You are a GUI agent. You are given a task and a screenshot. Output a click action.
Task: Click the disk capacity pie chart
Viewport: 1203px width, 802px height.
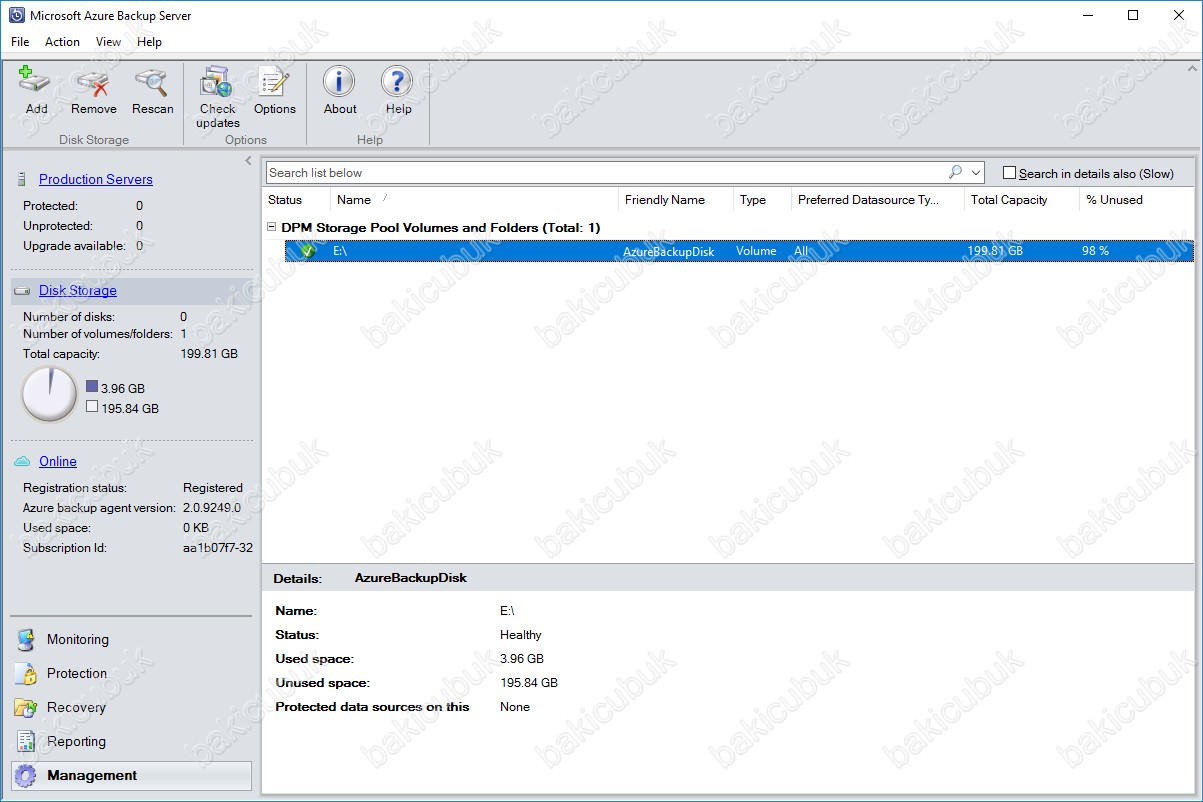(x=49, y=394)
